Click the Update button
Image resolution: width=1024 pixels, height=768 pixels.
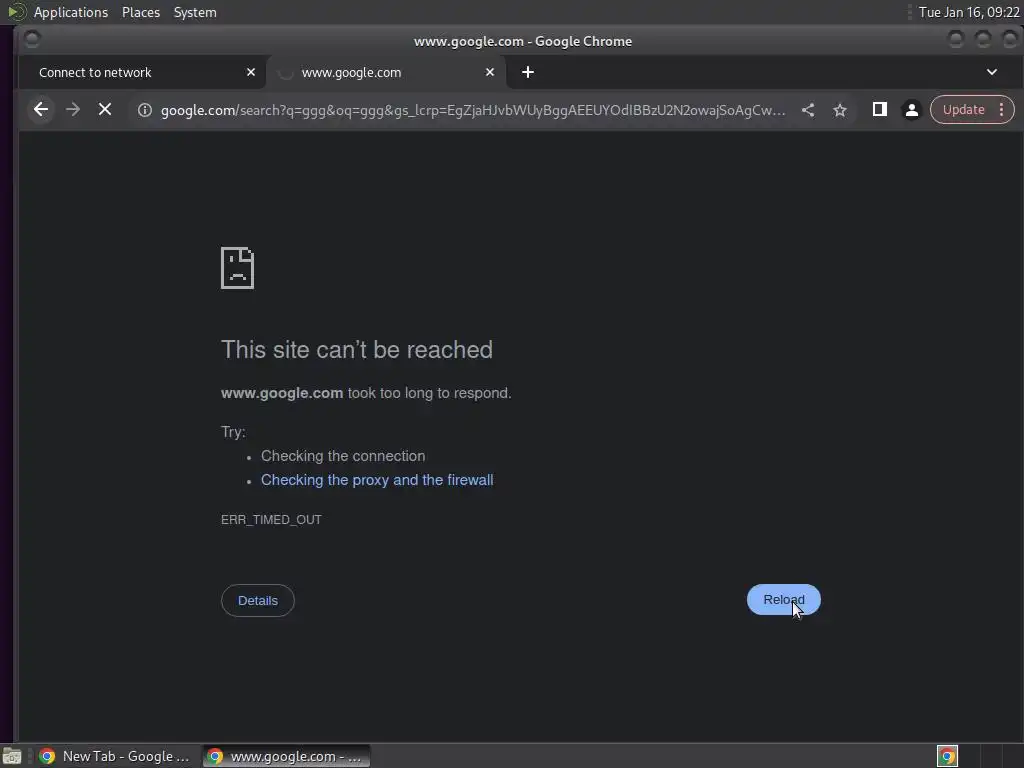[x=963, y=110]
